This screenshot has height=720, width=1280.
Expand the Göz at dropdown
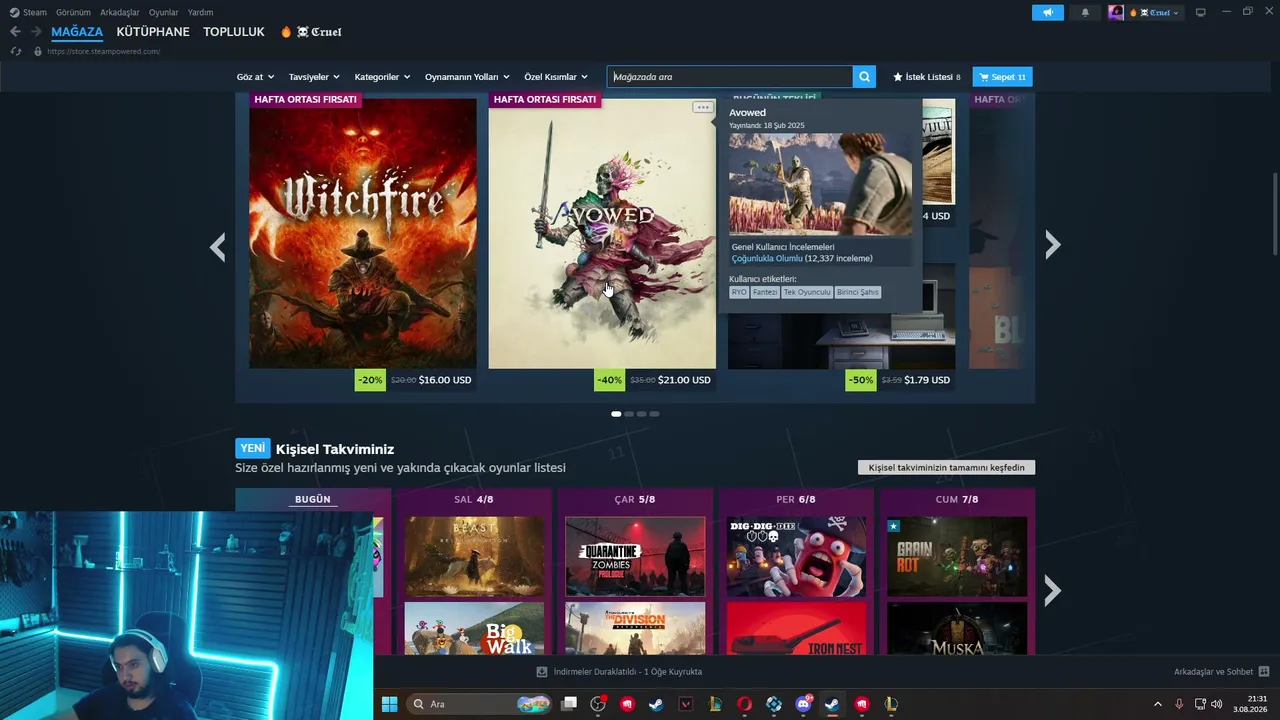255,77
